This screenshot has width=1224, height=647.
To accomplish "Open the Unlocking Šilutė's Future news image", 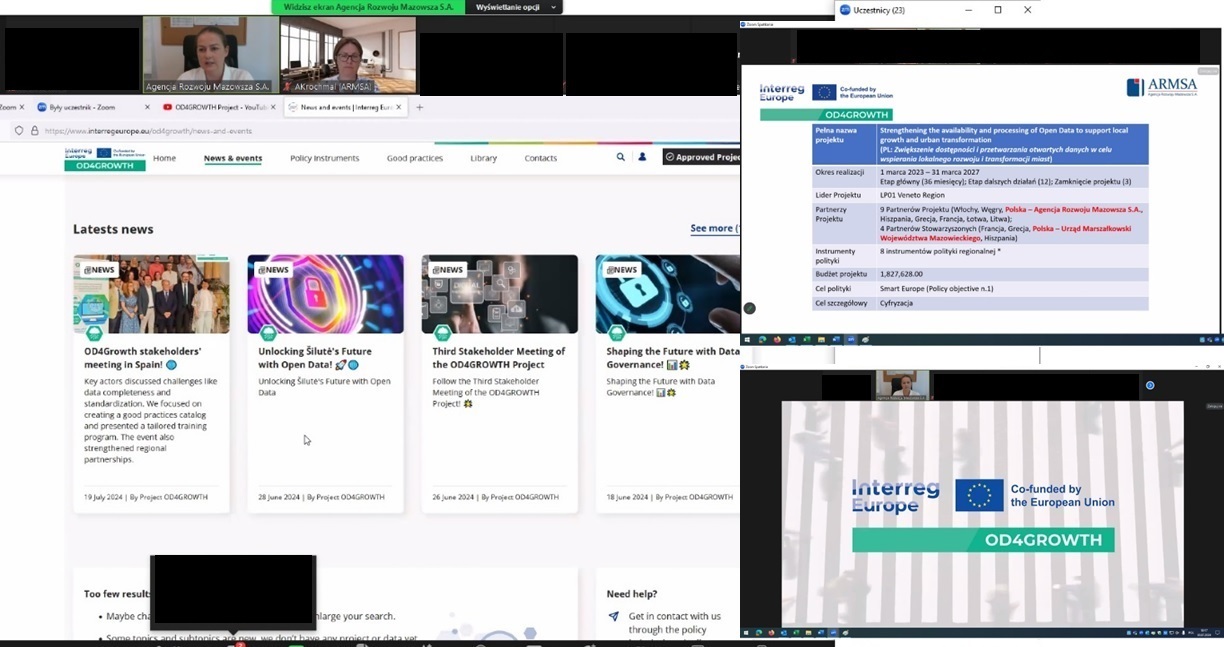I will tap(325, 294).
